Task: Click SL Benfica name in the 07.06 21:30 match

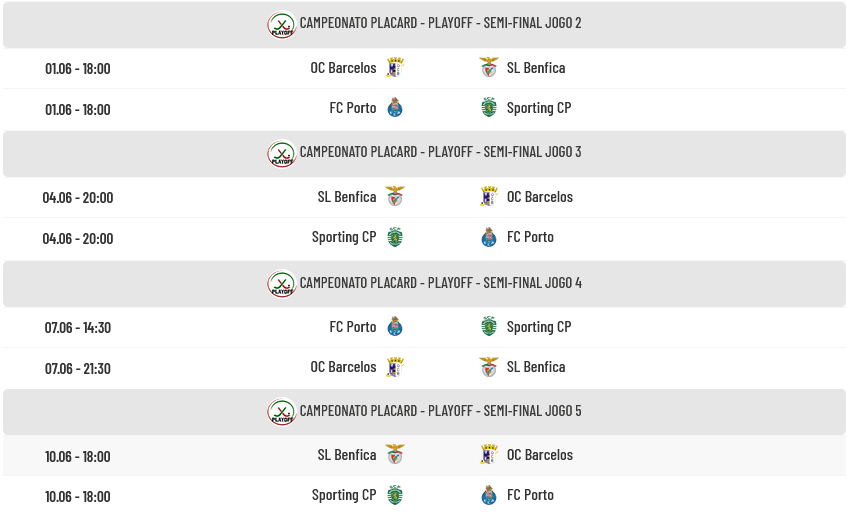Action: 536,367
